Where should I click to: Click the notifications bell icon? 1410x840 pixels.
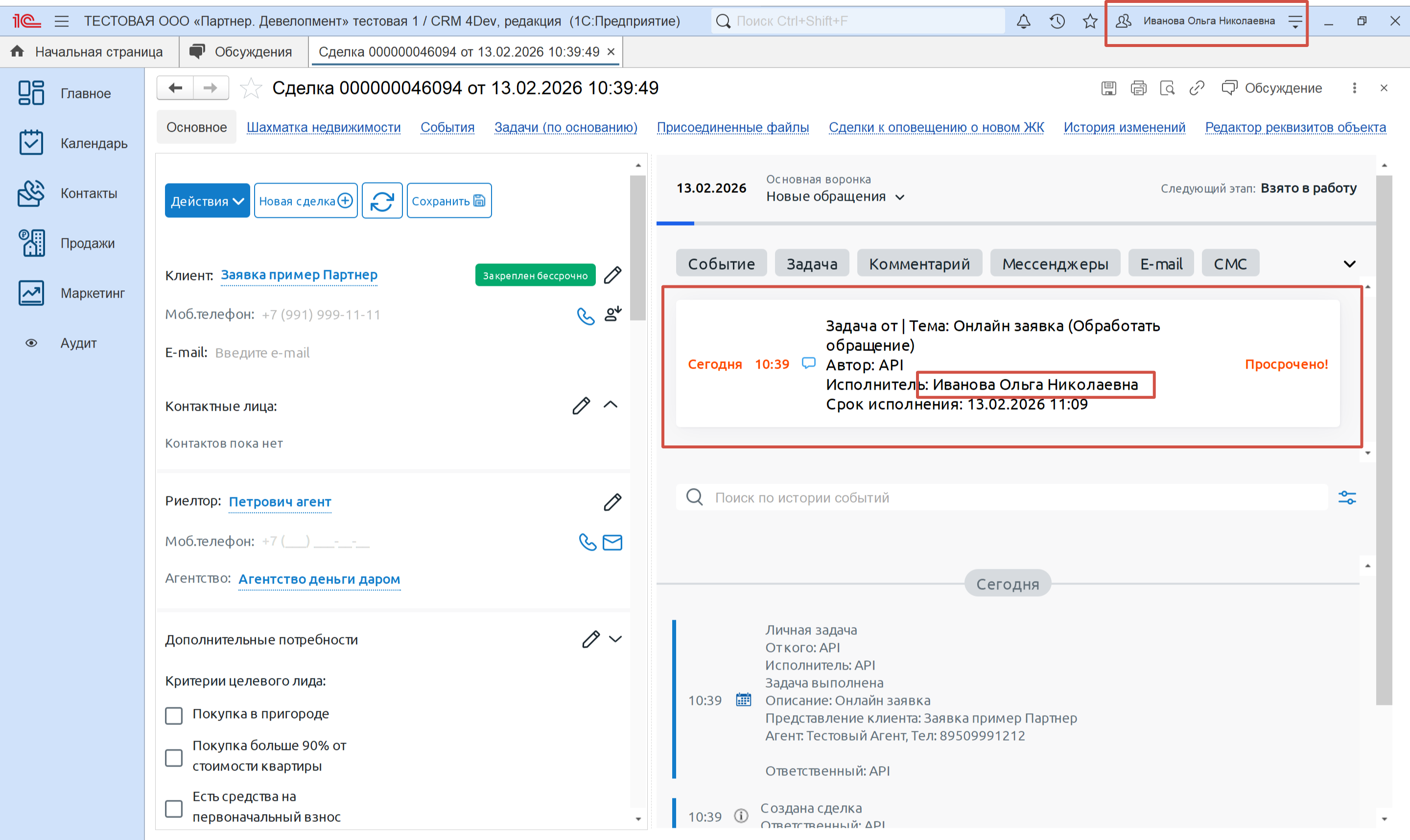click(x=1023, y=22)
